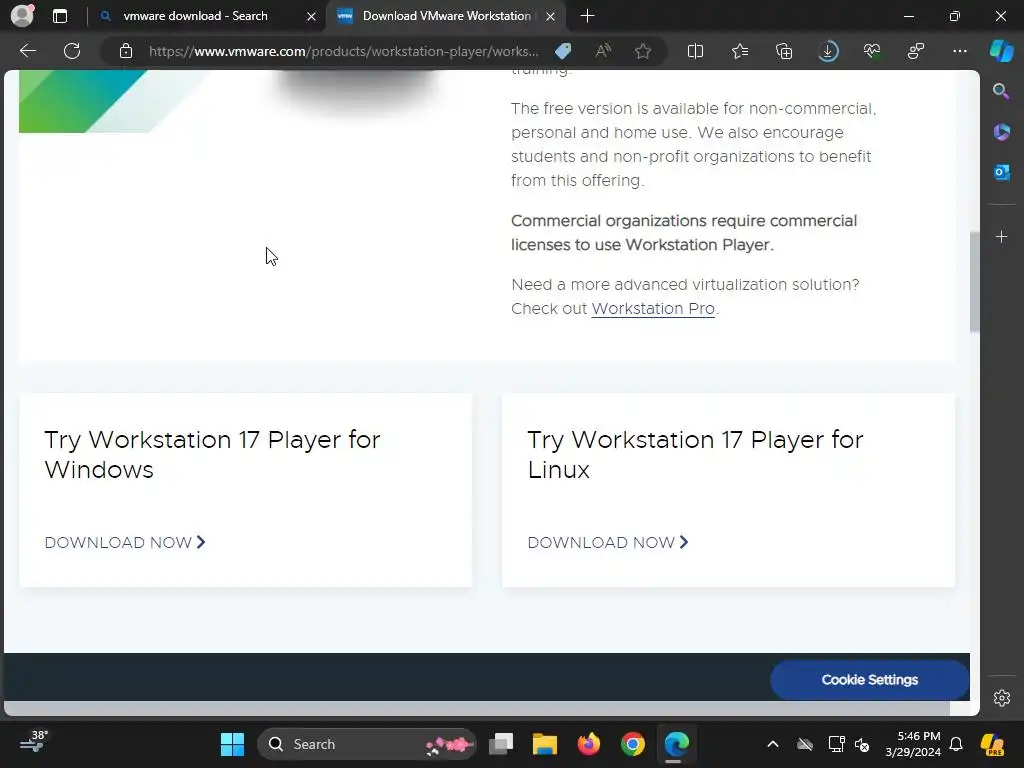
Task: Click Download Now for Windows
Action: click(x=125, y=543)
